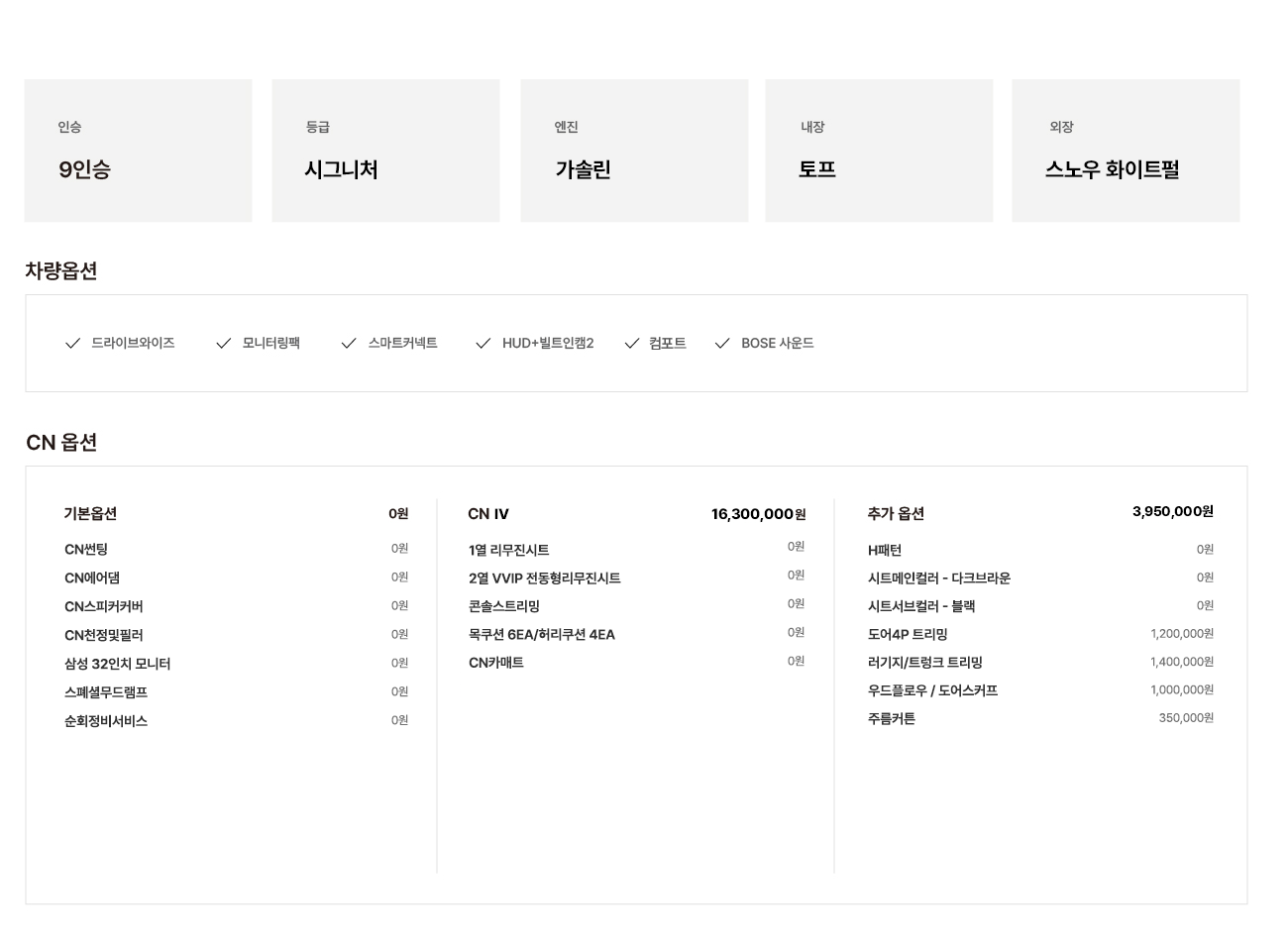Click the 차량옵션 section heading
Screen dimensions: 1288x945
(x=61, y=271)
